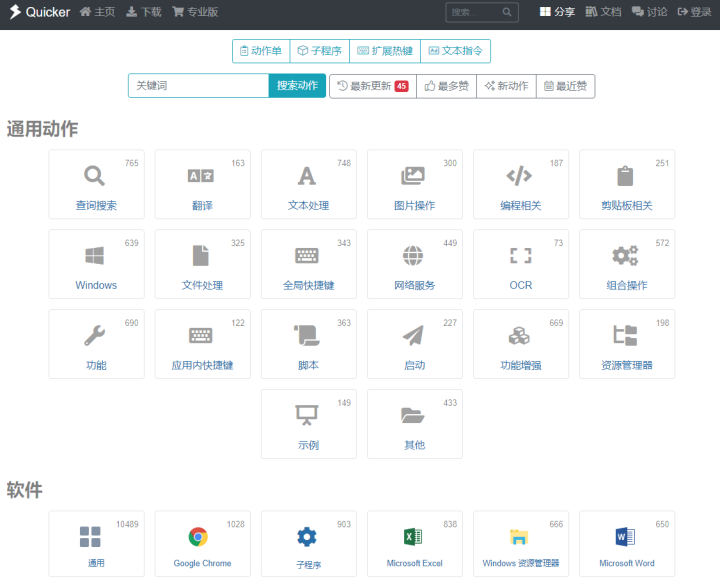Open the Microsoft Word icon card
Viewport: 720px width, 579px height.
click(627, 544)
